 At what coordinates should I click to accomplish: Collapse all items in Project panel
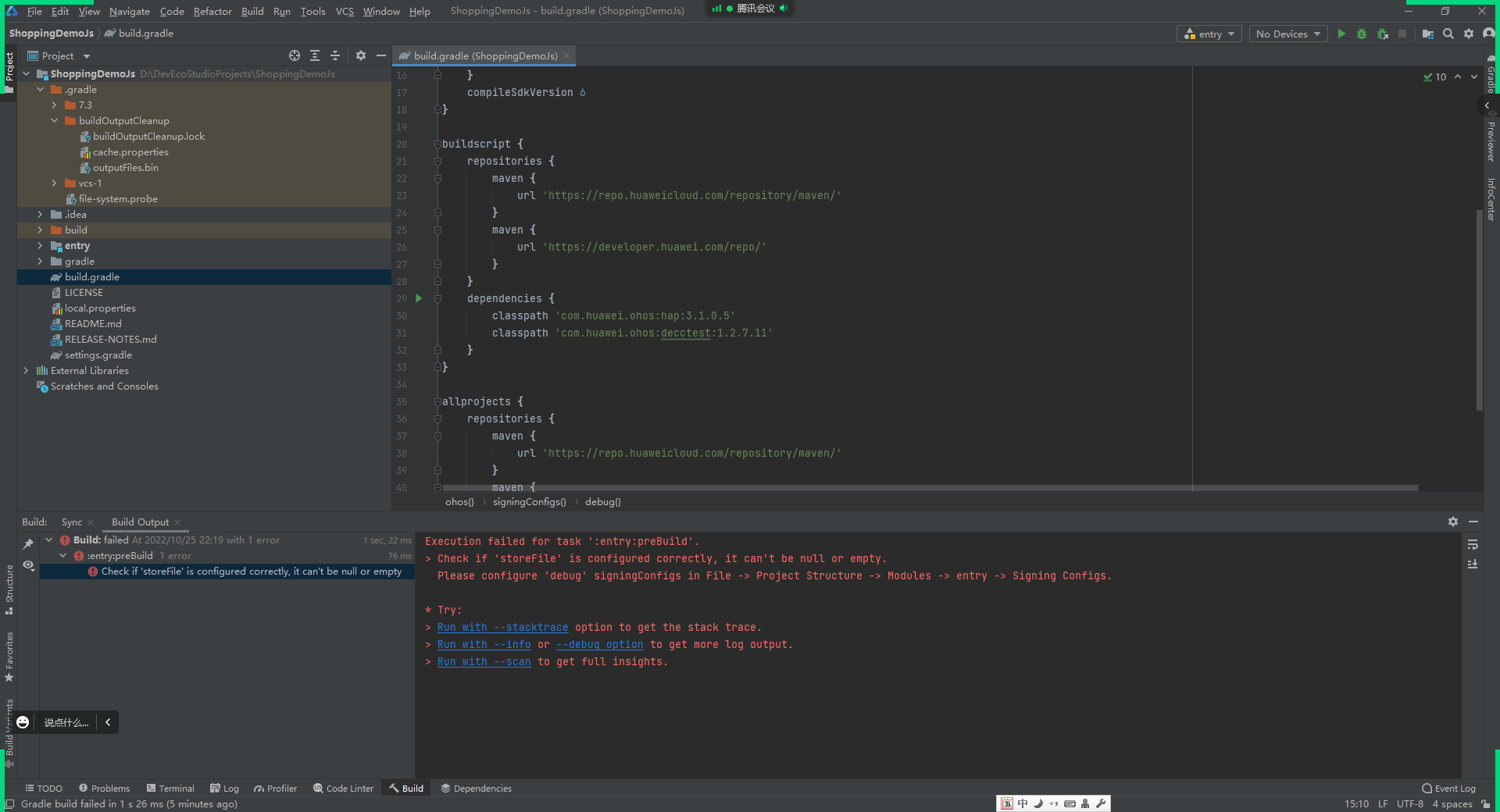(335, 55)
